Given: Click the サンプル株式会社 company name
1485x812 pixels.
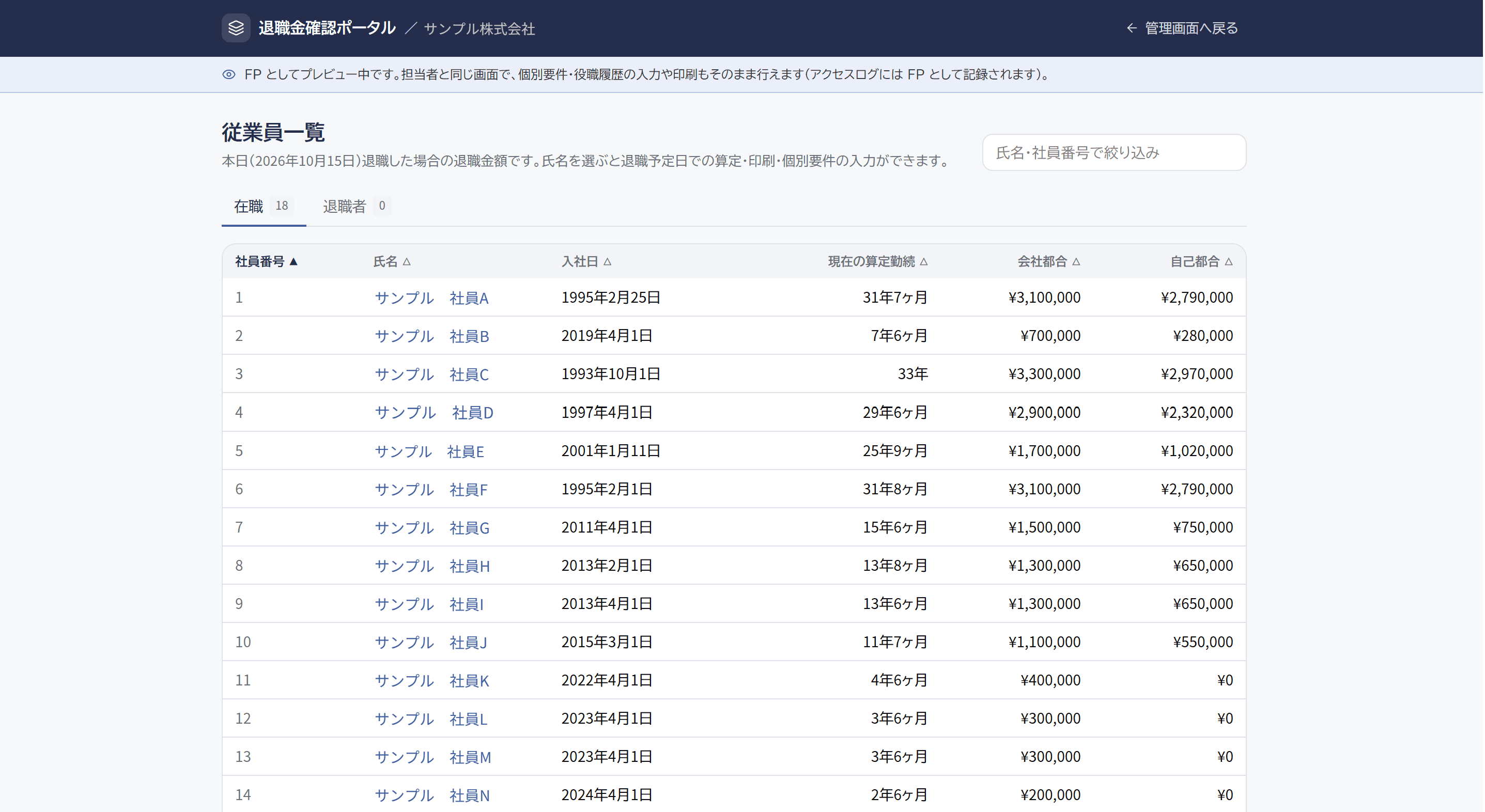Looking at the screenshot, I should (x=479, y=29).
